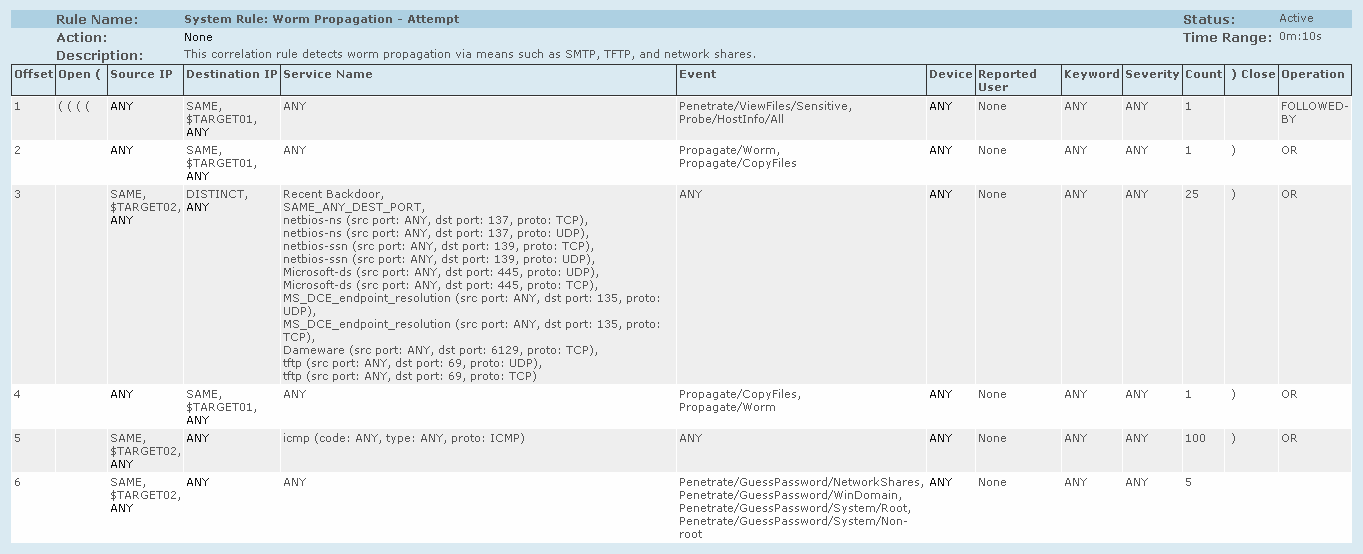The image size is (1363, 554).
Task: Click the count value '5' in row 6
Action: tap(1188, 482)
